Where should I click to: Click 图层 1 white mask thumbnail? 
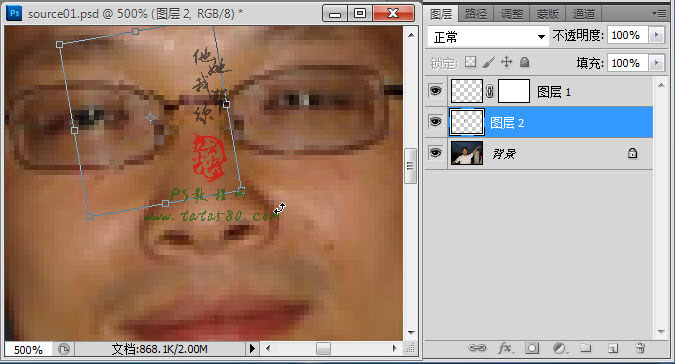[x=514, y=91]
